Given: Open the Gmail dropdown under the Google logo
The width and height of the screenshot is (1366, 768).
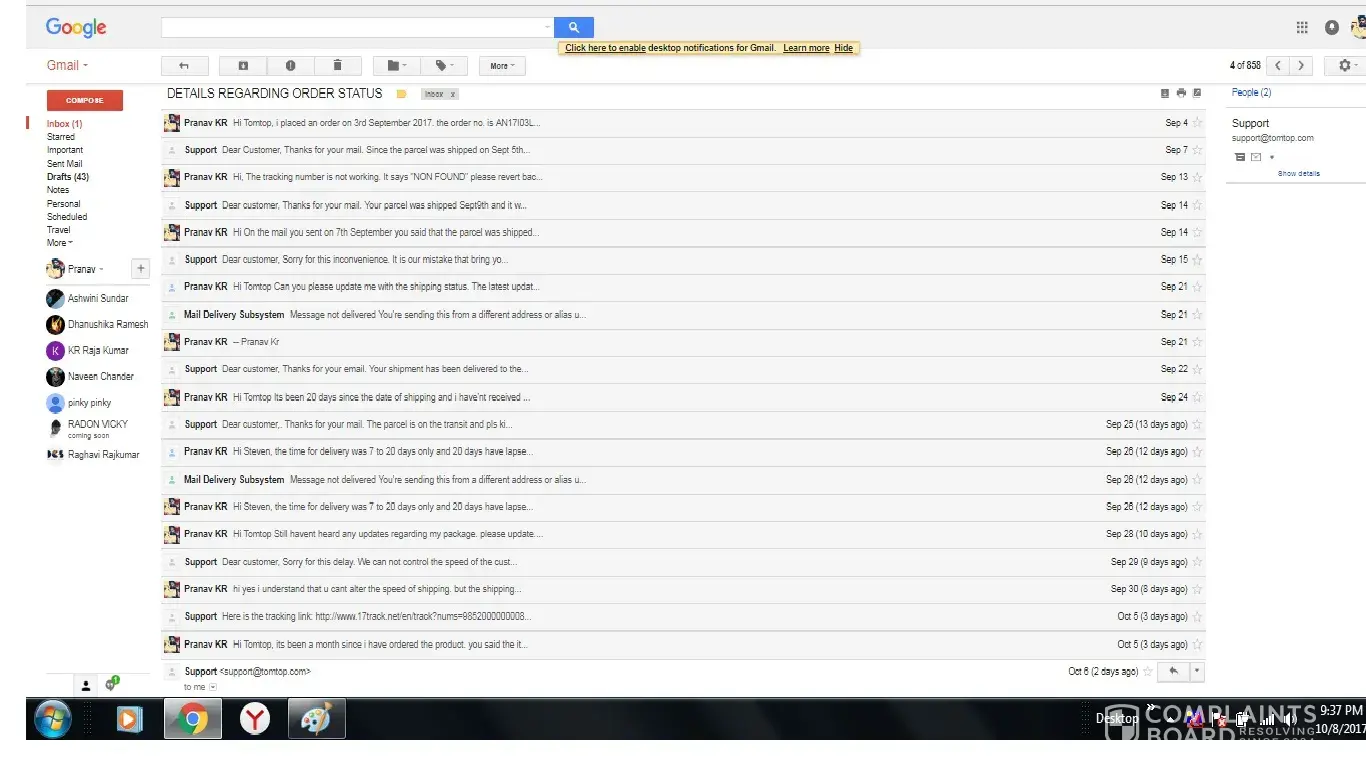Looking at the screenshot, I should [x=67, y=66].
